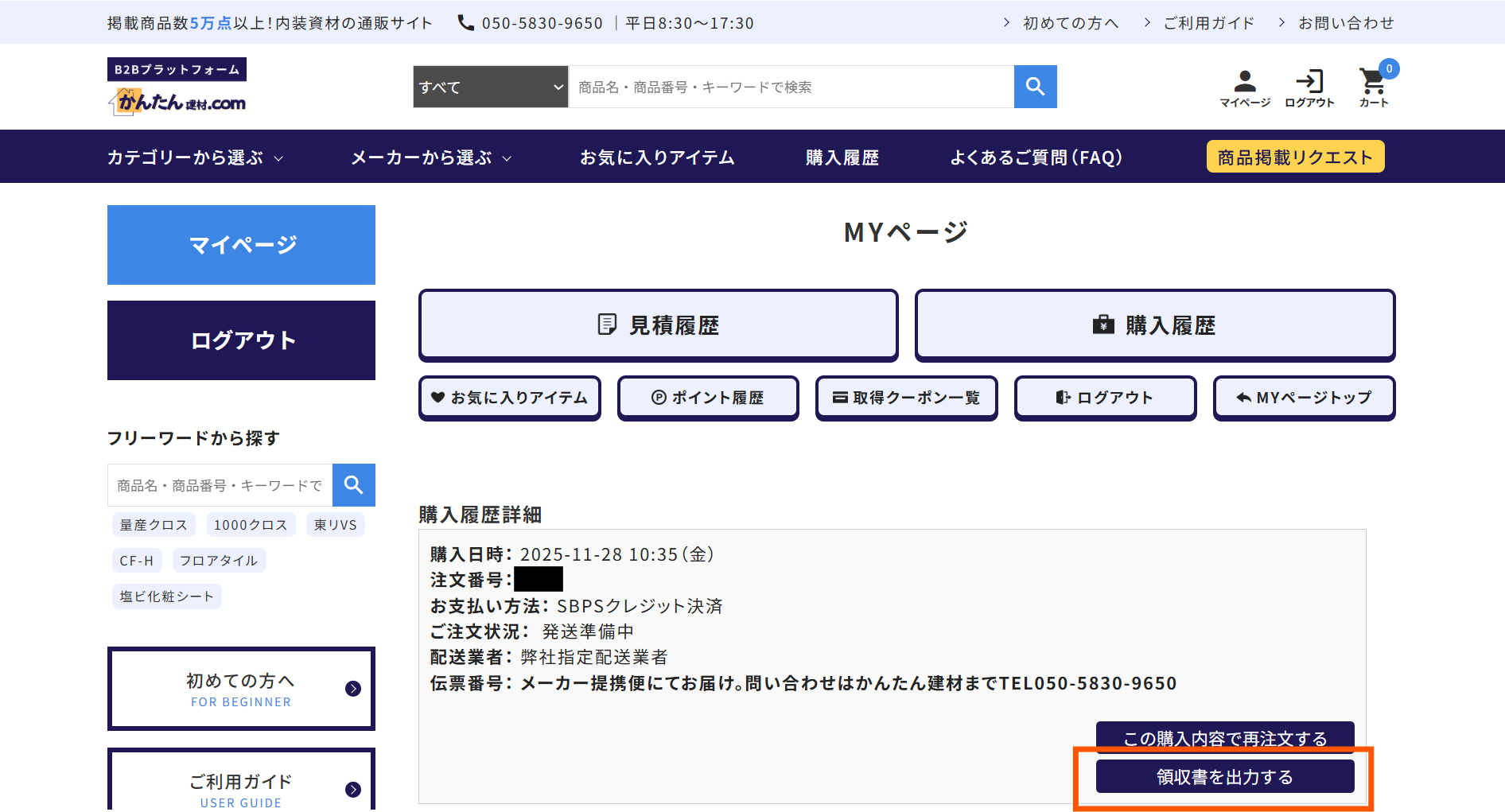
Task: Click the document icon on 見積履歴
Action: pyautogui.click(x=607, y=324)
